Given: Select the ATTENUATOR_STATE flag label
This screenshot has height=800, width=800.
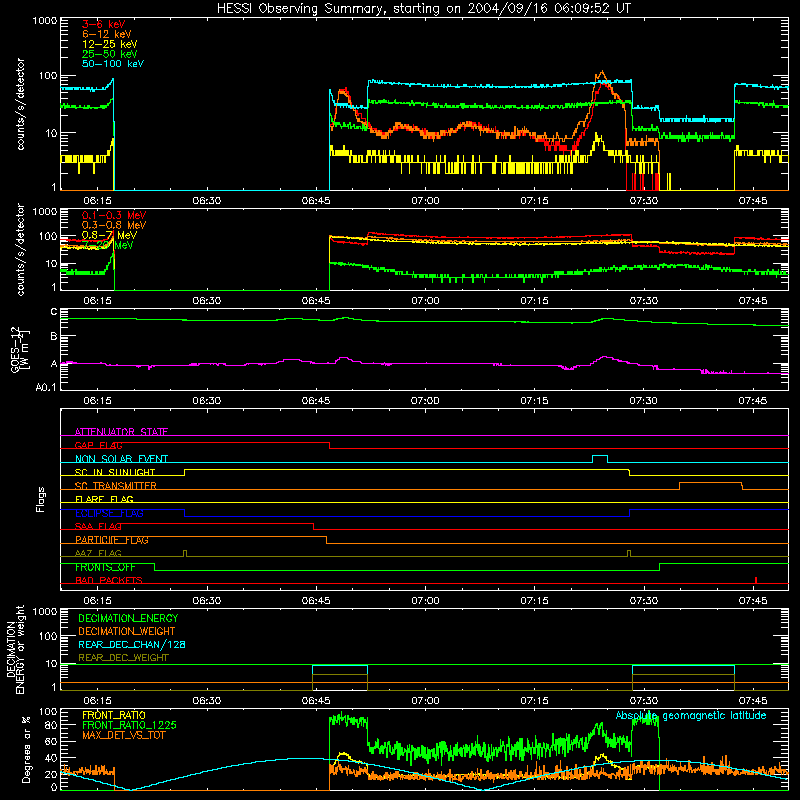Looking at the screenshot, I should click(121, 432).
